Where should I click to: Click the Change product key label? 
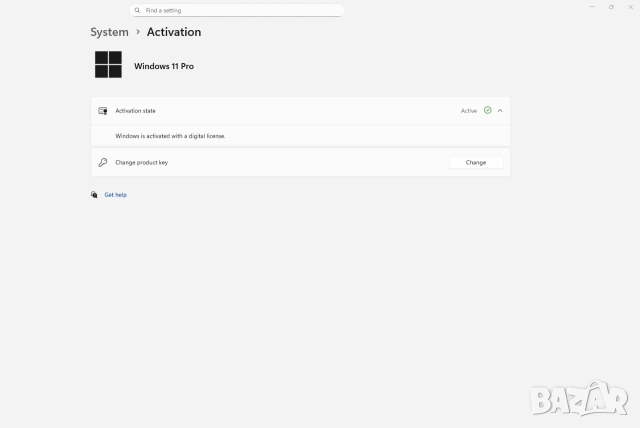141,162
